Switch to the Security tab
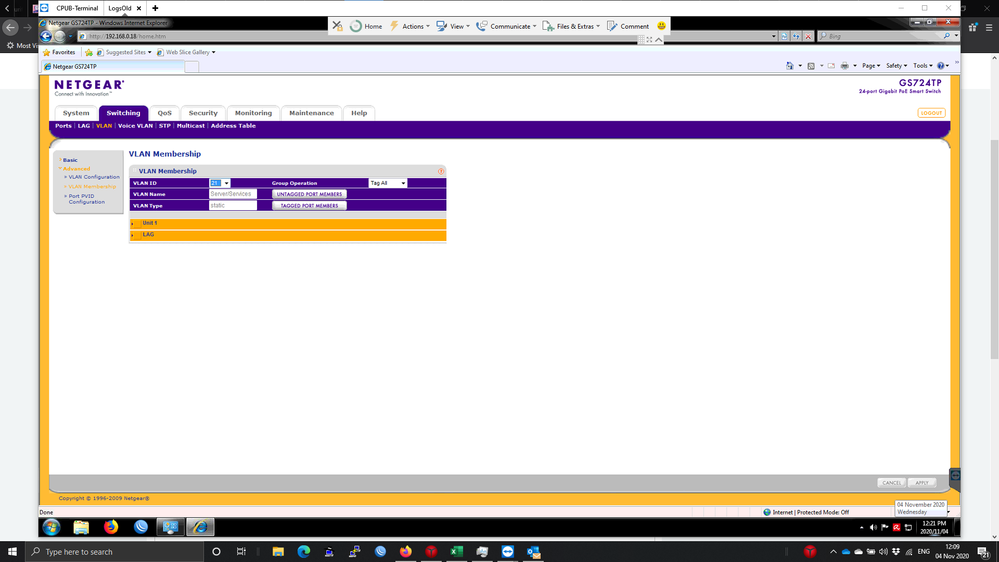Viewport: 999px width, 562px height. pyautogui.click(x=203, y=113)
